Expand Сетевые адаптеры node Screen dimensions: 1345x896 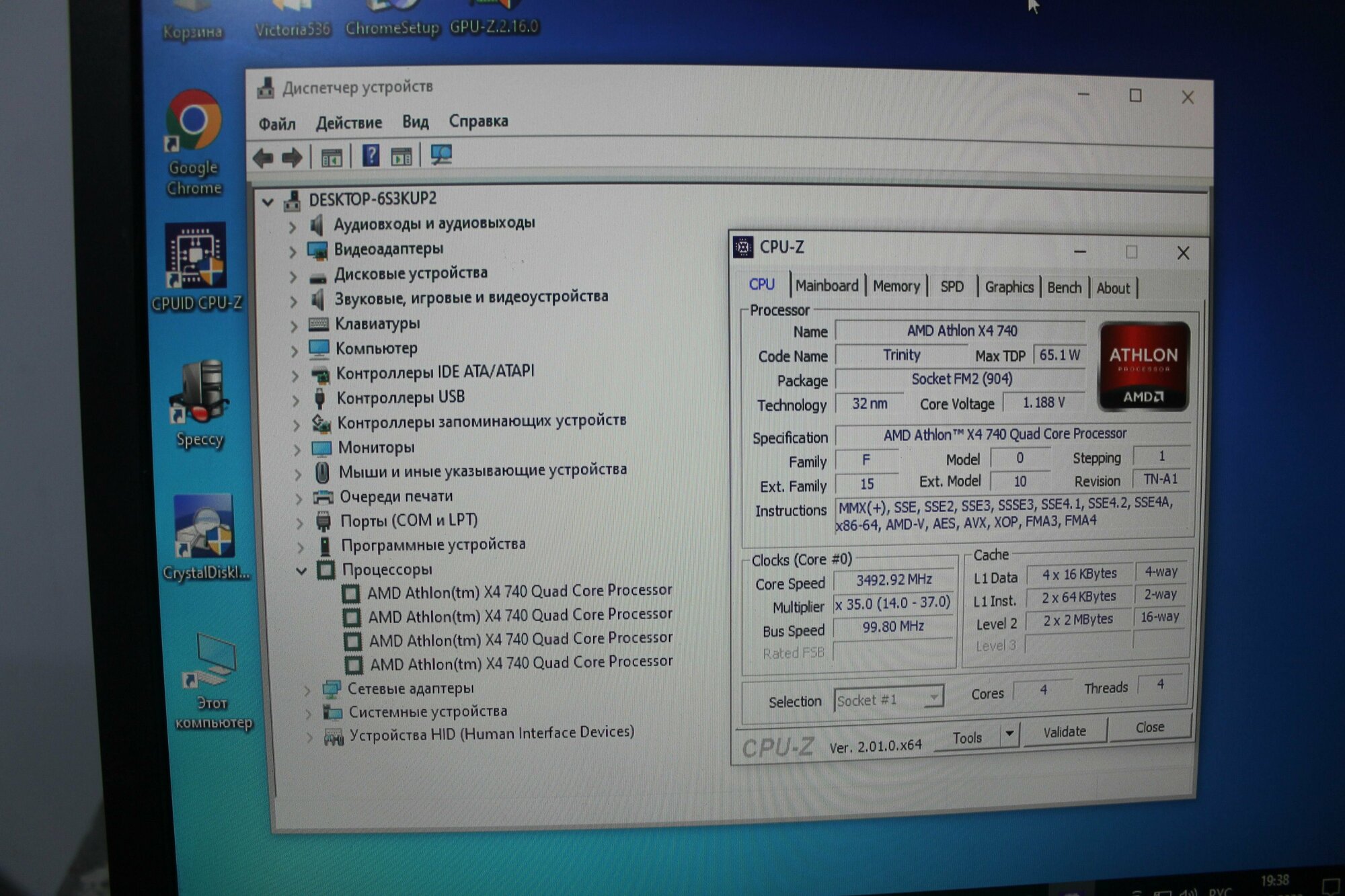pos(307,690)
